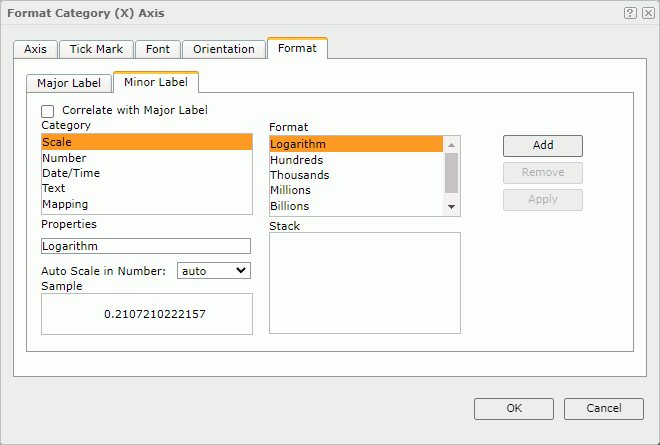Choose Date/Time category

click(71, 173)
